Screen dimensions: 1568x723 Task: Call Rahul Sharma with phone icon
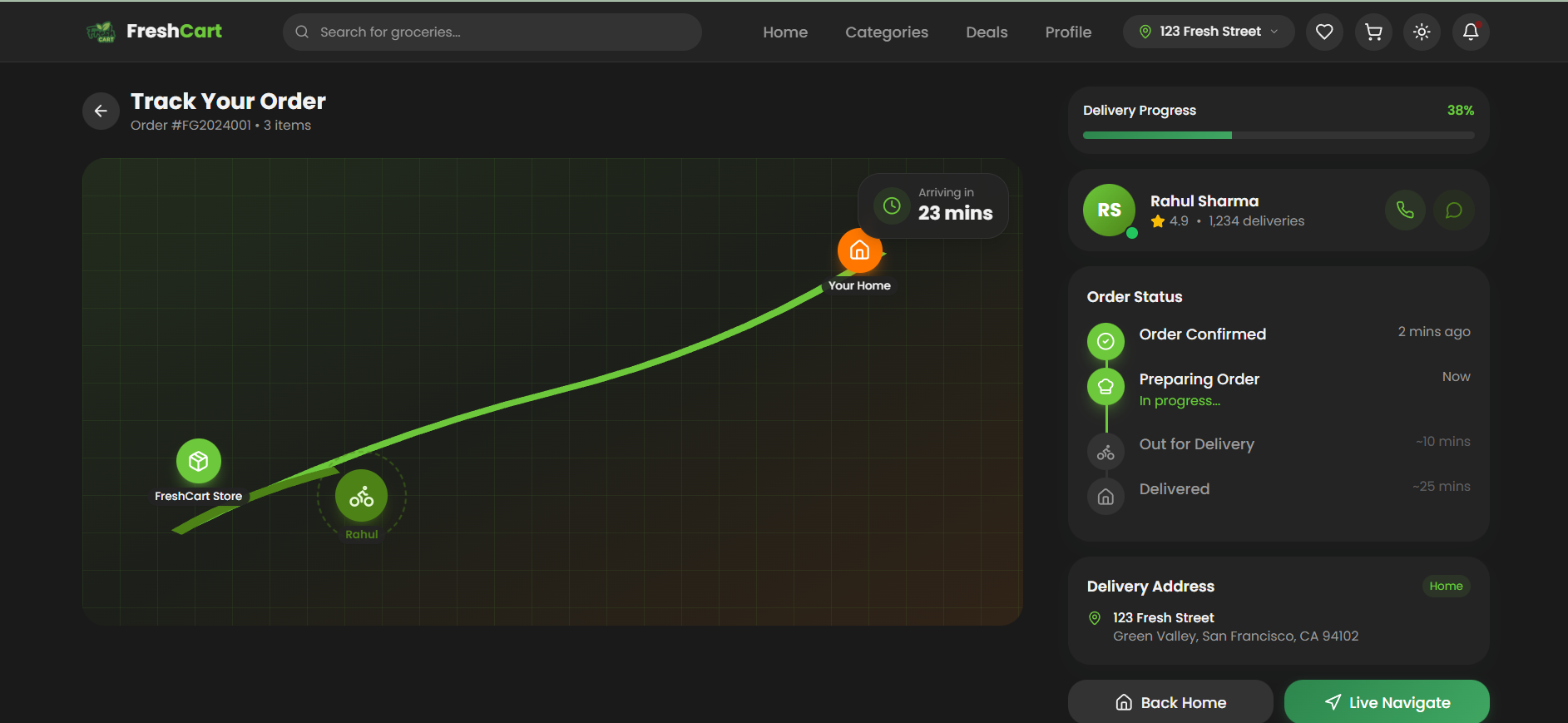tap(1405, 210)
